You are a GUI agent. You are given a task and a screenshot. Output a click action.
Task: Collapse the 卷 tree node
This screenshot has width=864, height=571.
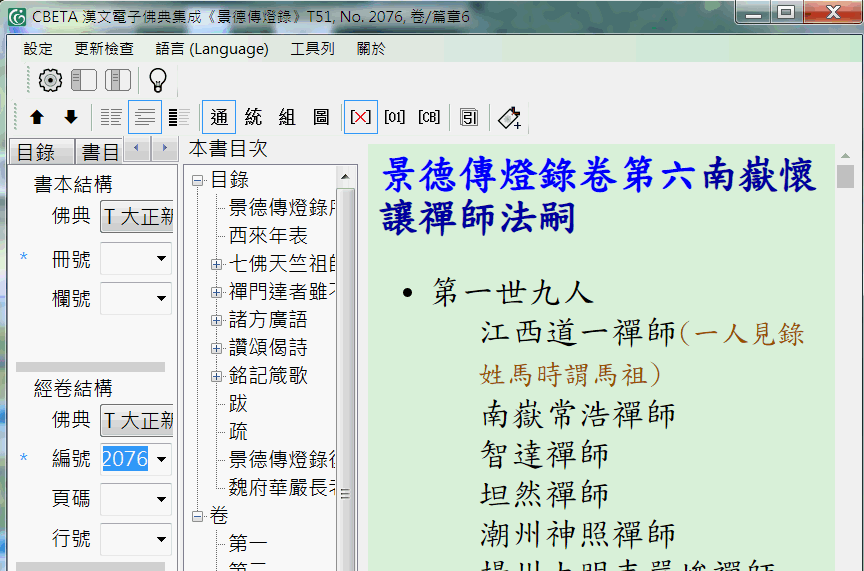tap(198, 516)
